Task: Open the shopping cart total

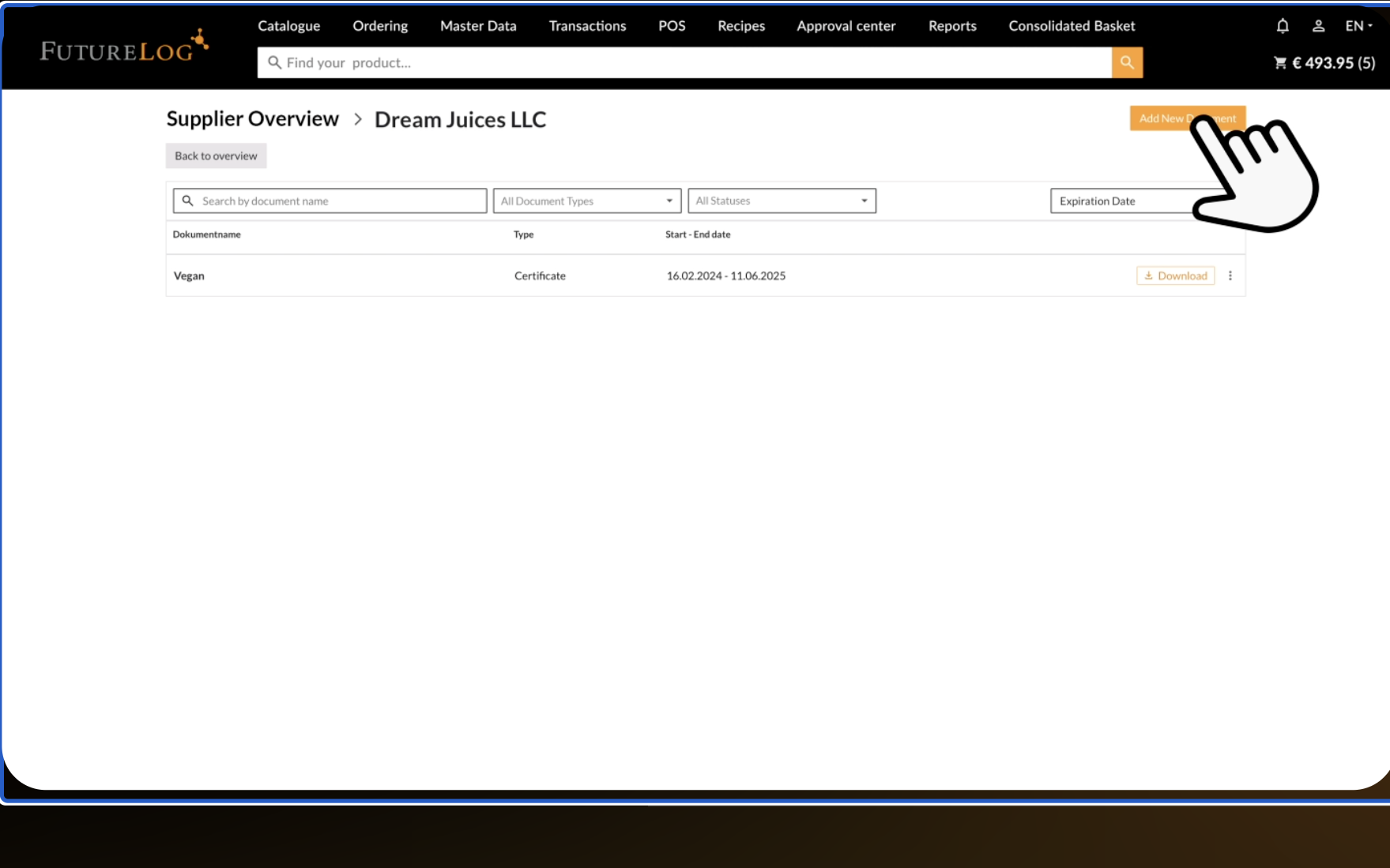Action: [1324, 63]
